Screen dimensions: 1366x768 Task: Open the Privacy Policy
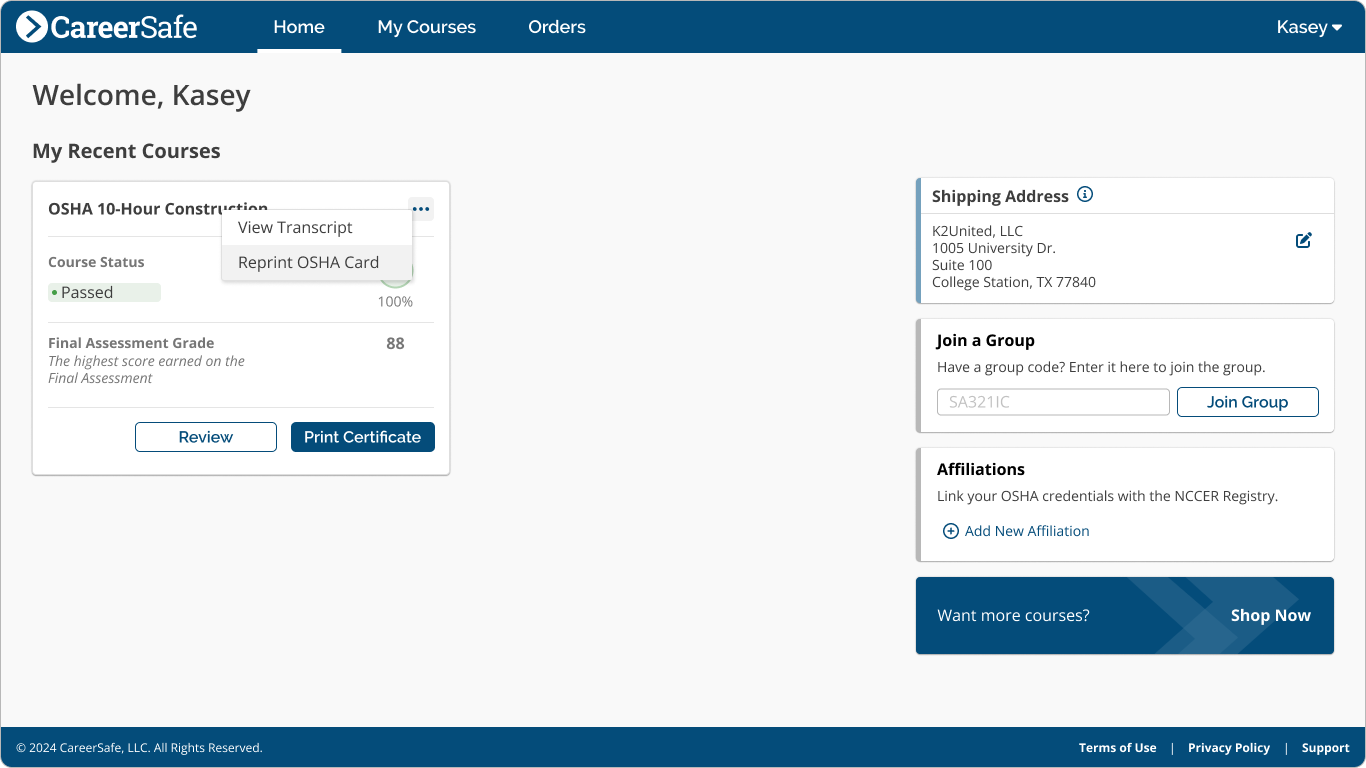1229,747
